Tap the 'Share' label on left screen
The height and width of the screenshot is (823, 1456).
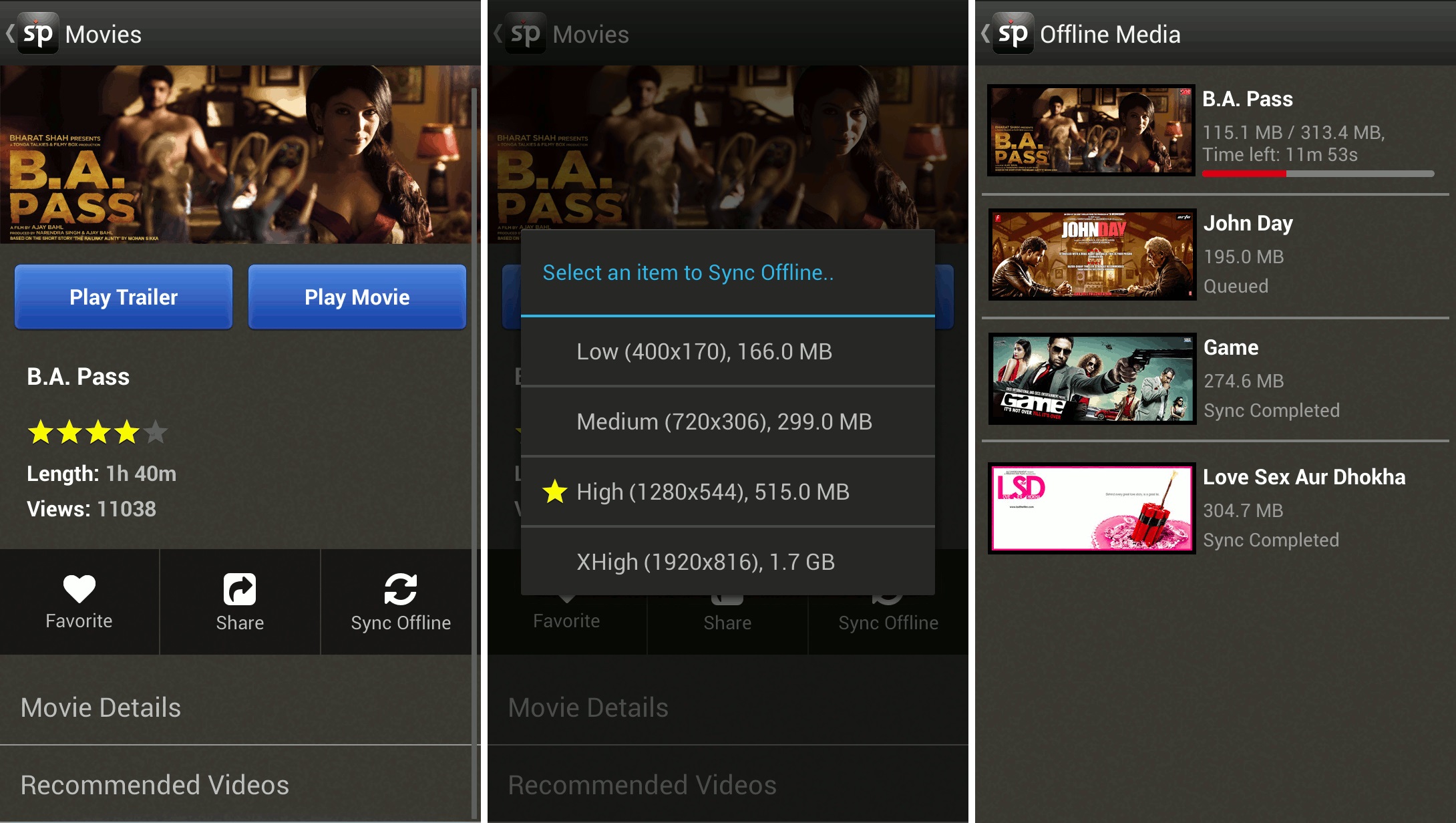[240, 623]
